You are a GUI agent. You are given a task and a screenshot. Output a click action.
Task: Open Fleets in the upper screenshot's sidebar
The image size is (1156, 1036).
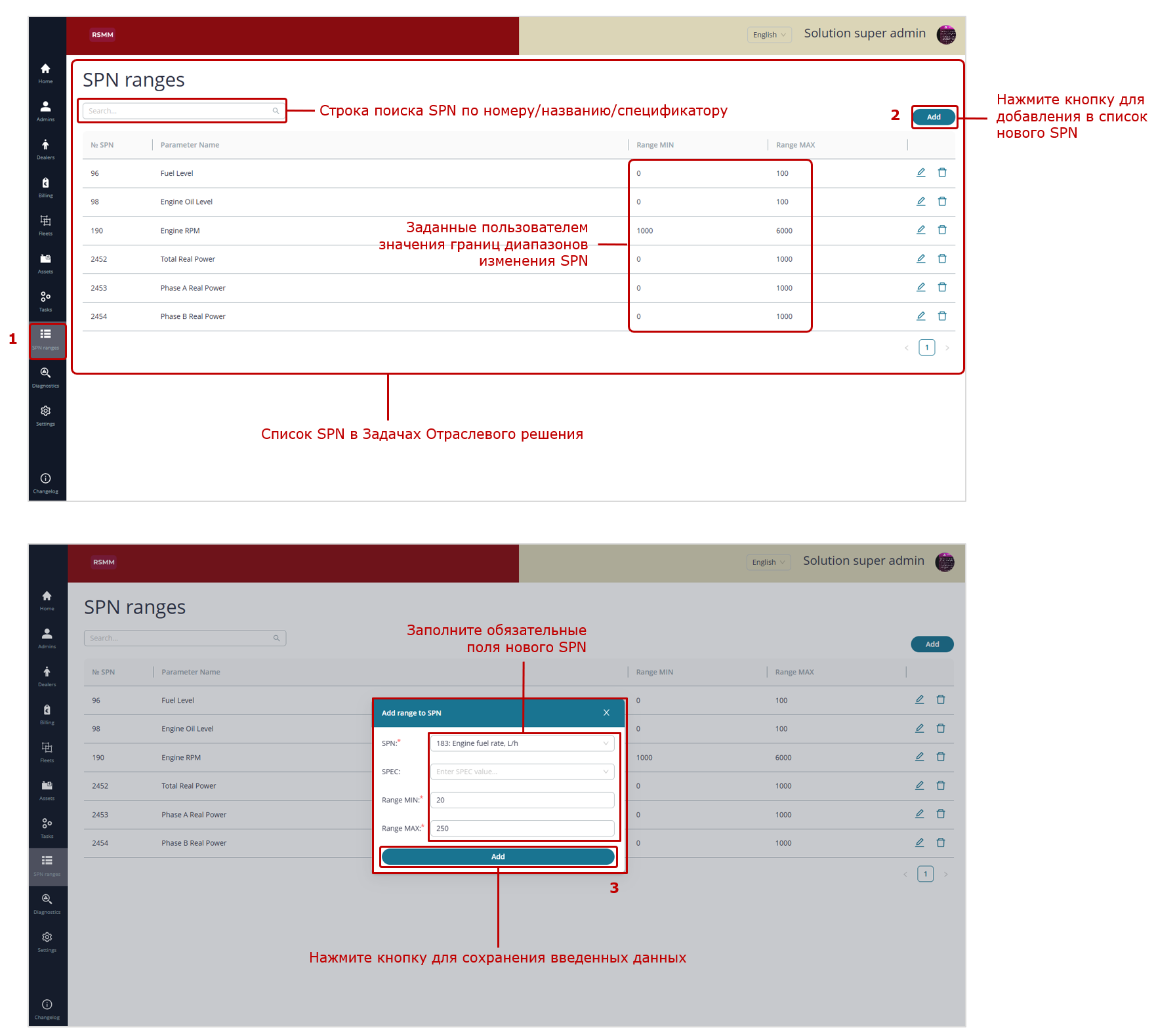coord(45,224)
